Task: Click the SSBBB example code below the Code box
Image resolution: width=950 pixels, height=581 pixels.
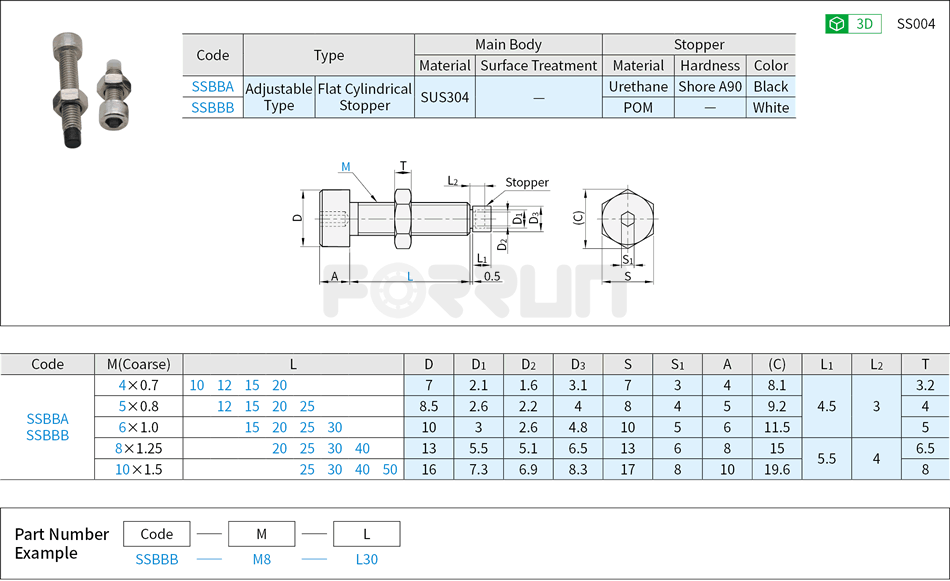Action: 156,560
